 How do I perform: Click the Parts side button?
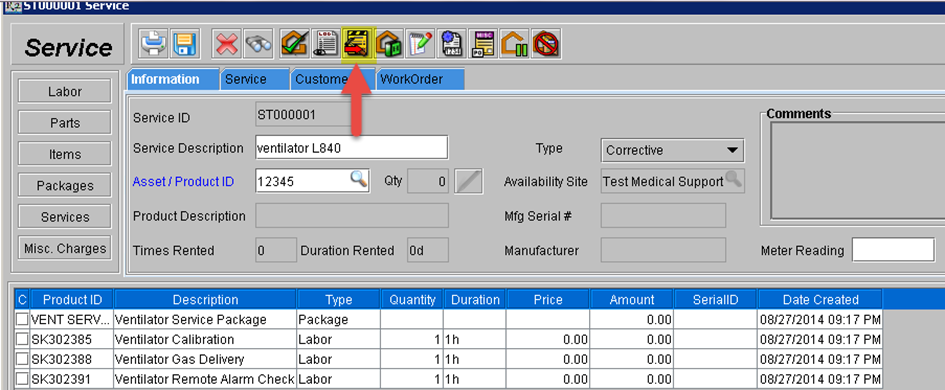[64, 122]
